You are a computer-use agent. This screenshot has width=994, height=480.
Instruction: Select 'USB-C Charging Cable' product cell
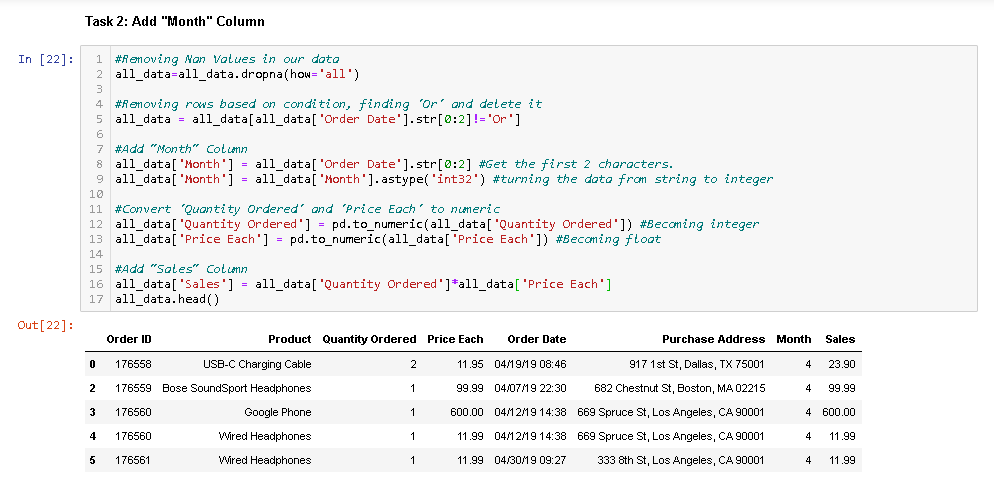click(x=257, y=364)
